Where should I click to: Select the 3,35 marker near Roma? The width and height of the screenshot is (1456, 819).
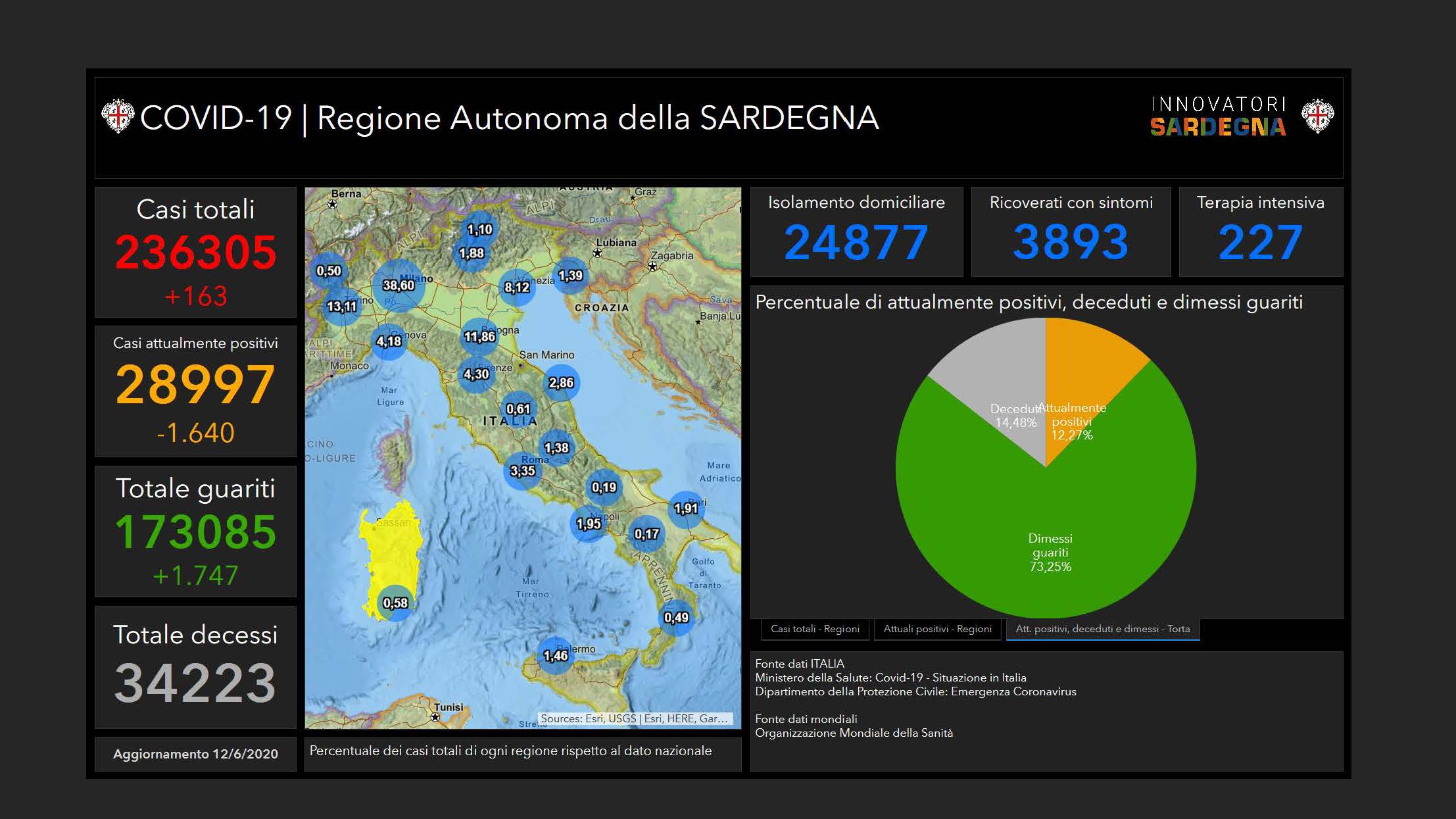(523, 470)
